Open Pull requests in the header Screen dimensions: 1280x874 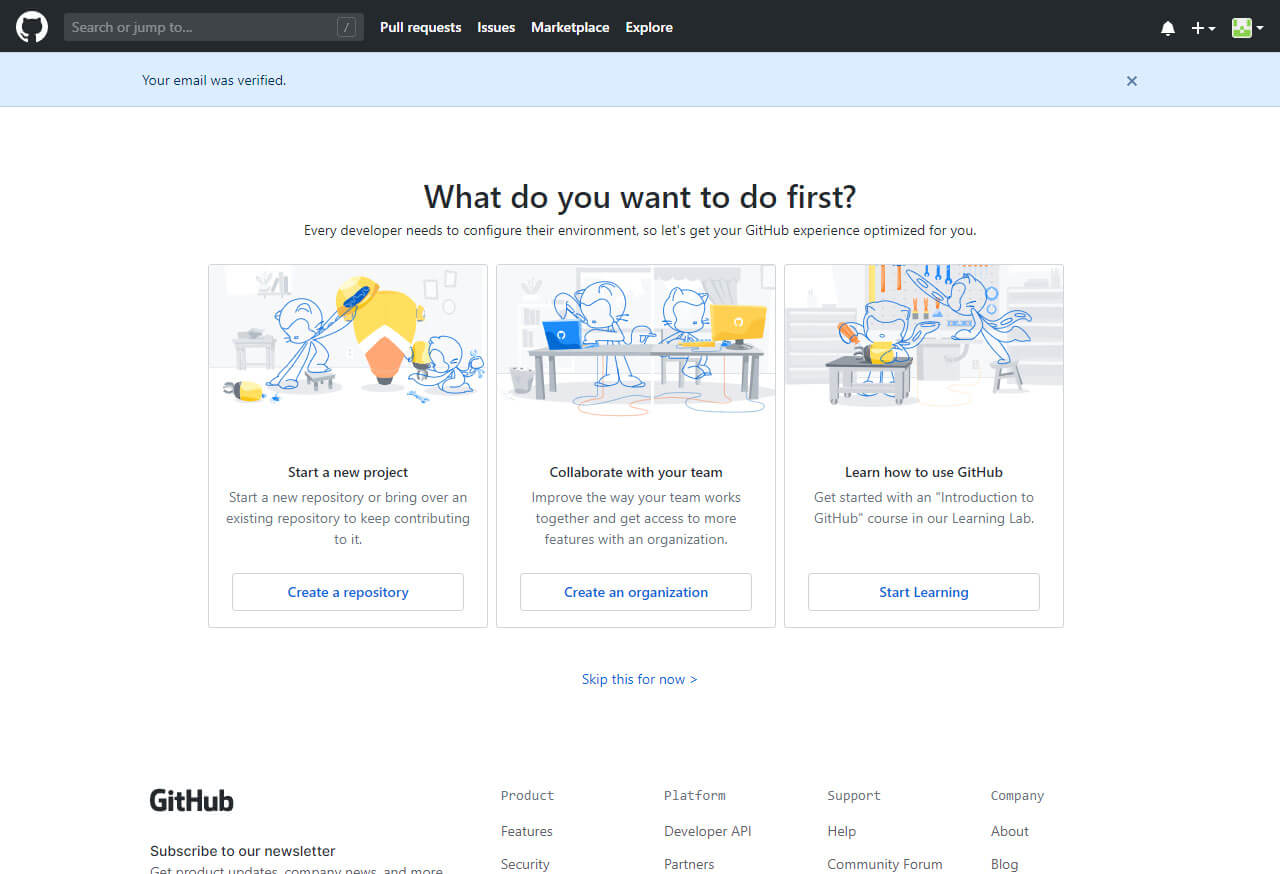420,27
